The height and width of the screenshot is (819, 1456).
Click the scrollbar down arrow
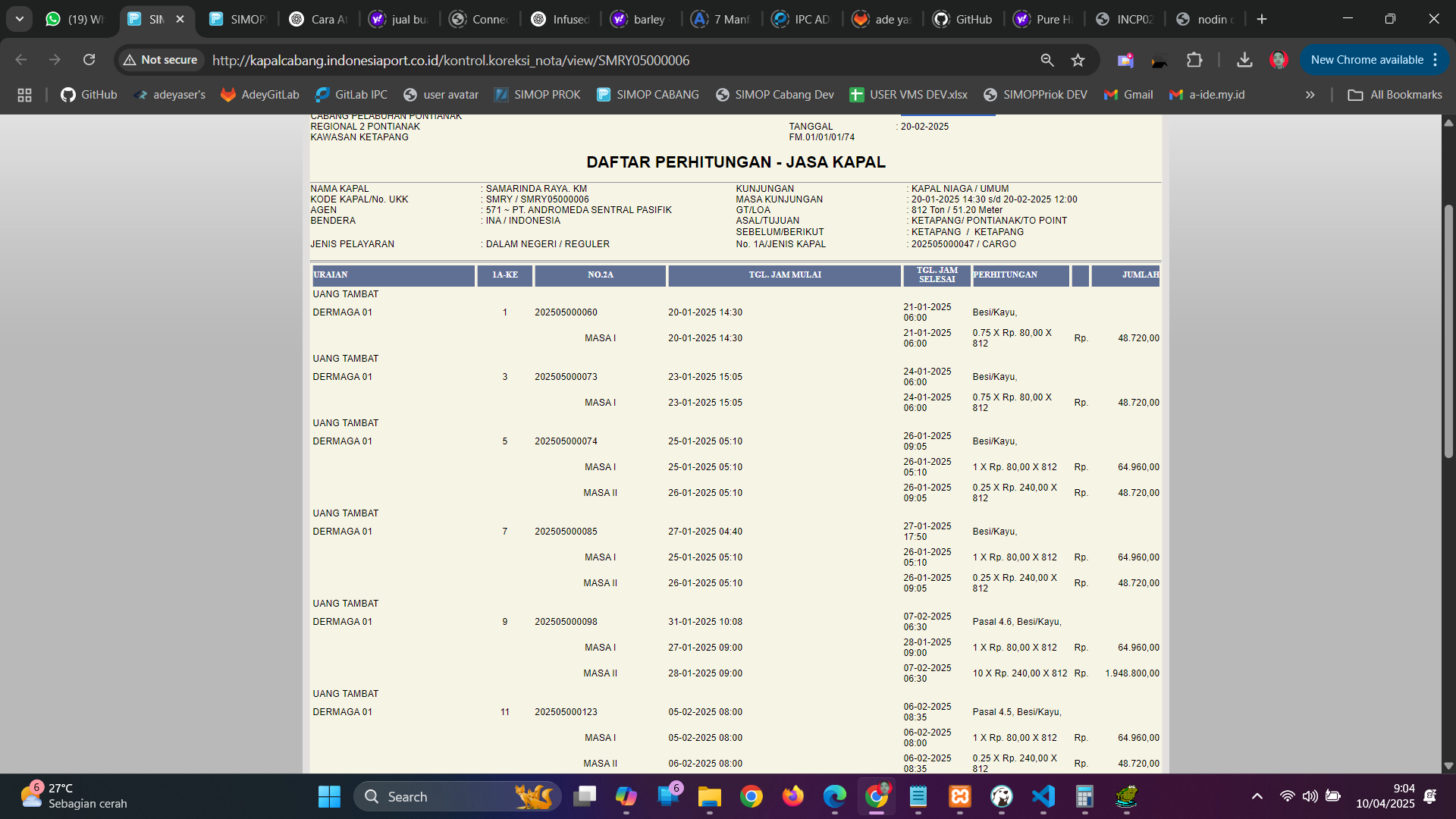pyautogui.click(x=1448, y=766)
